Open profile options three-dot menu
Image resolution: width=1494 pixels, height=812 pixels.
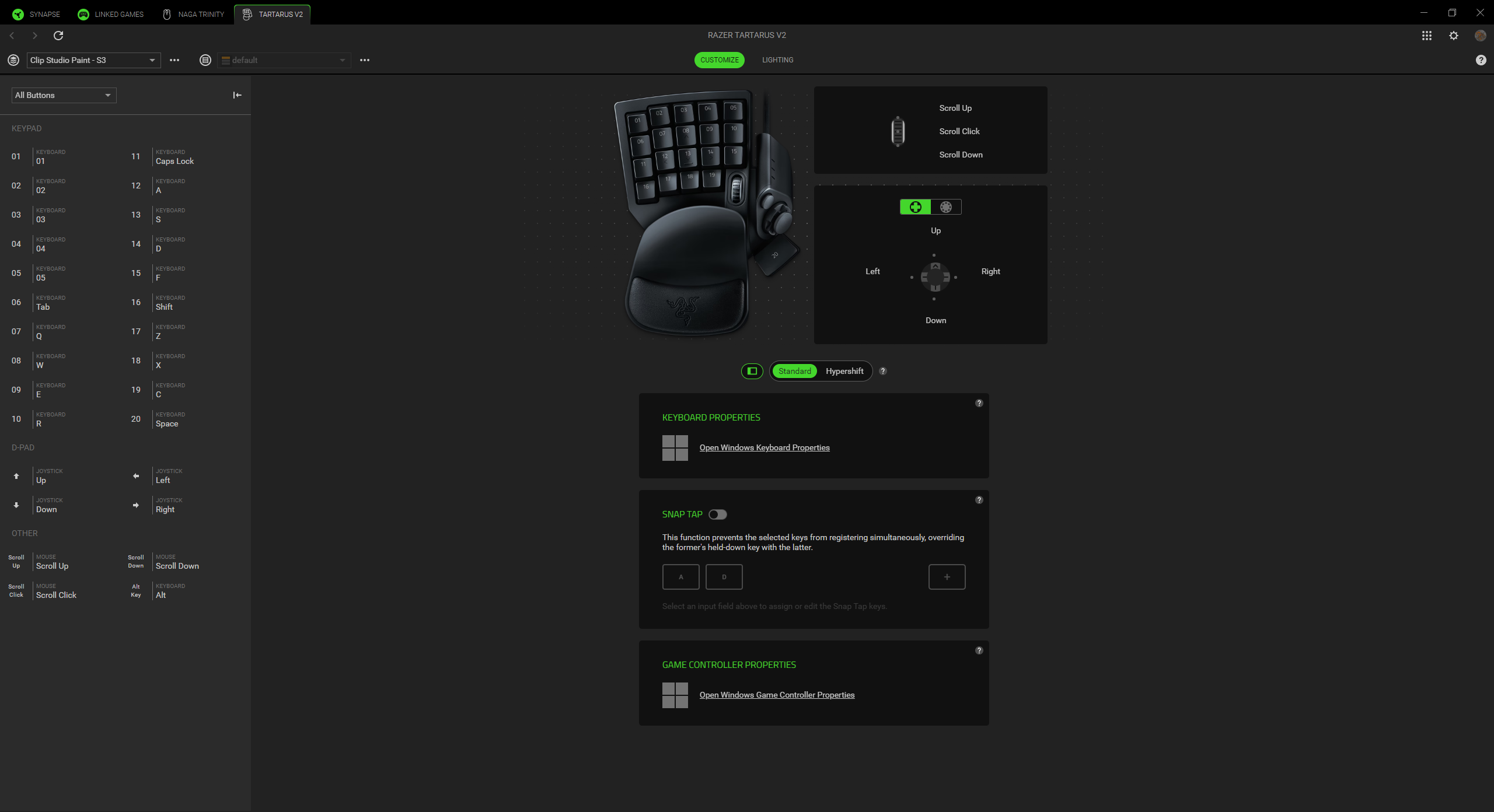(174, 60)
